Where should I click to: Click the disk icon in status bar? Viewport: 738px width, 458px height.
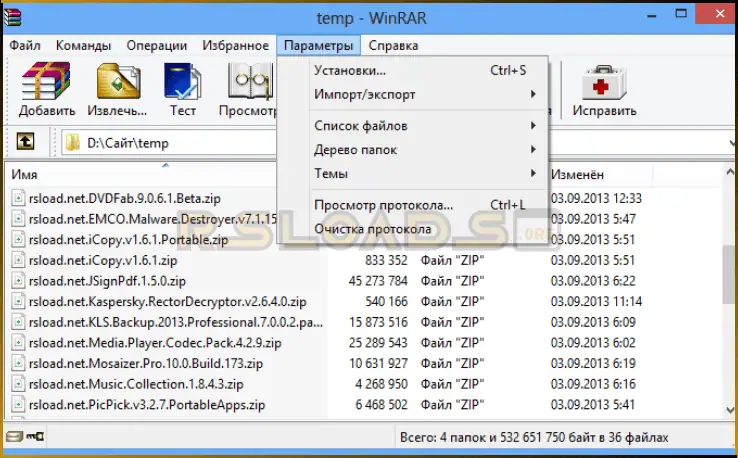point(14,436)
